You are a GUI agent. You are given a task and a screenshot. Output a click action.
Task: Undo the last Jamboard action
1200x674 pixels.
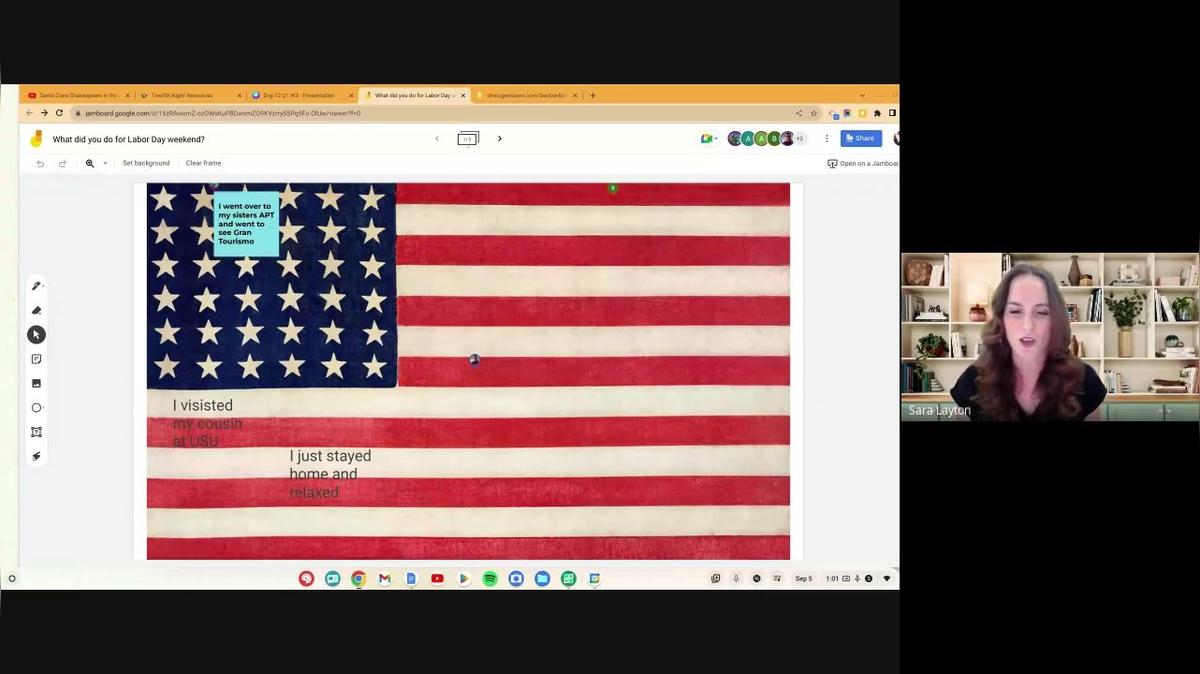[40, 163]
